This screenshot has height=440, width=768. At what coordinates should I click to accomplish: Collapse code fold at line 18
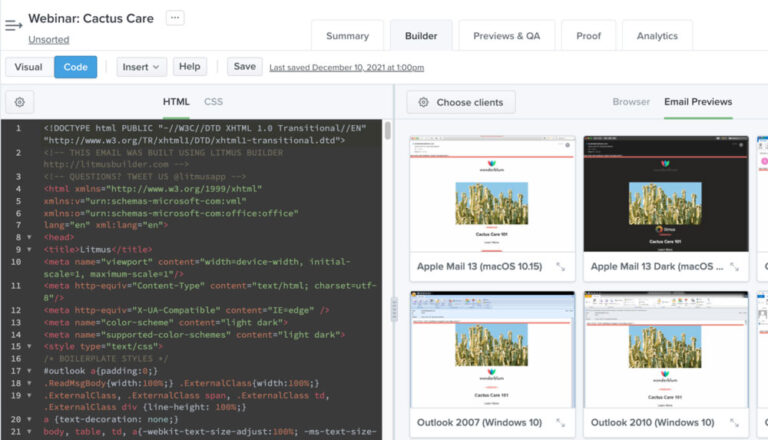click(x=29, y=383)
